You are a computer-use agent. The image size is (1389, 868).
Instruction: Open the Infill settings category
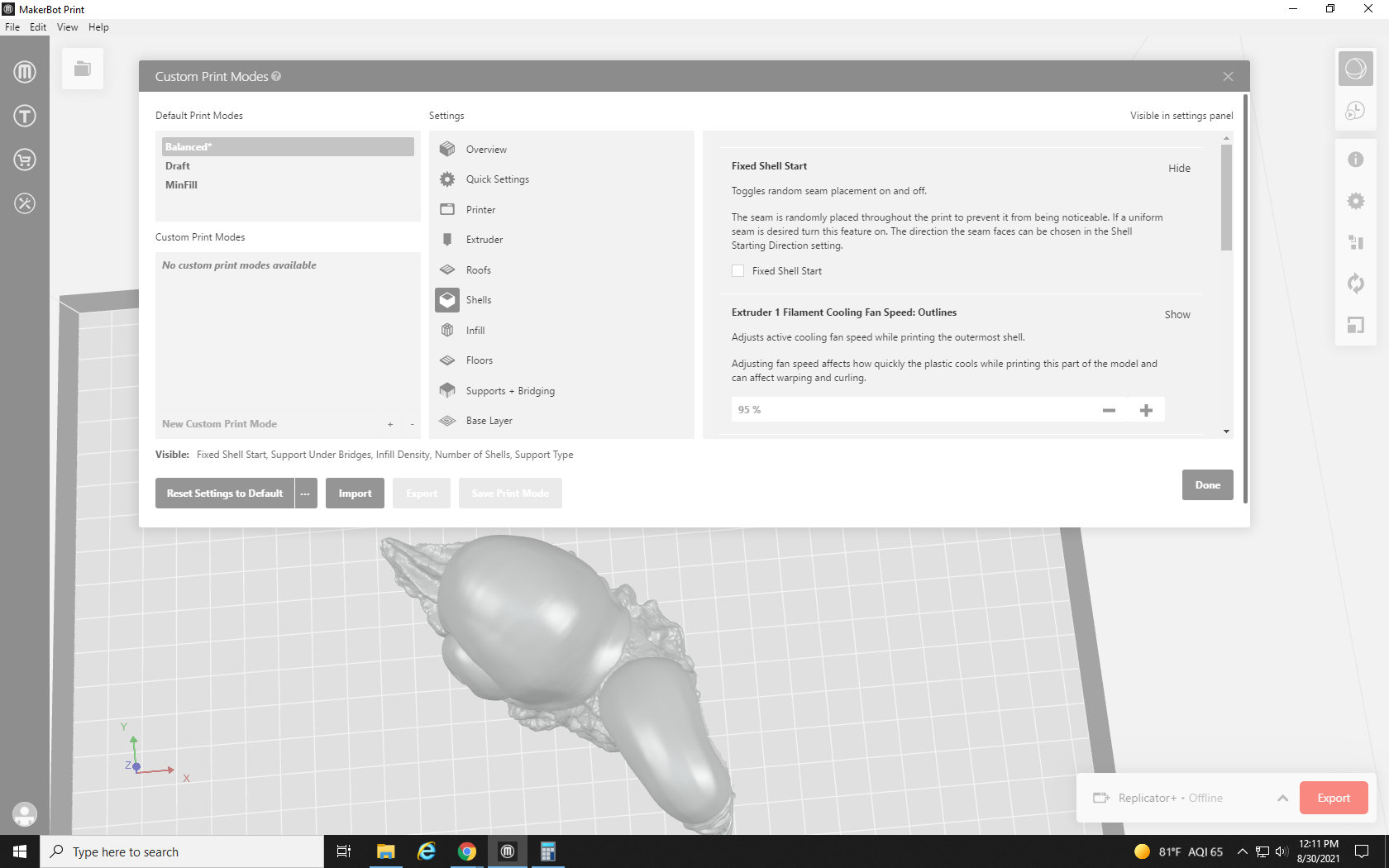coord(475,331)
